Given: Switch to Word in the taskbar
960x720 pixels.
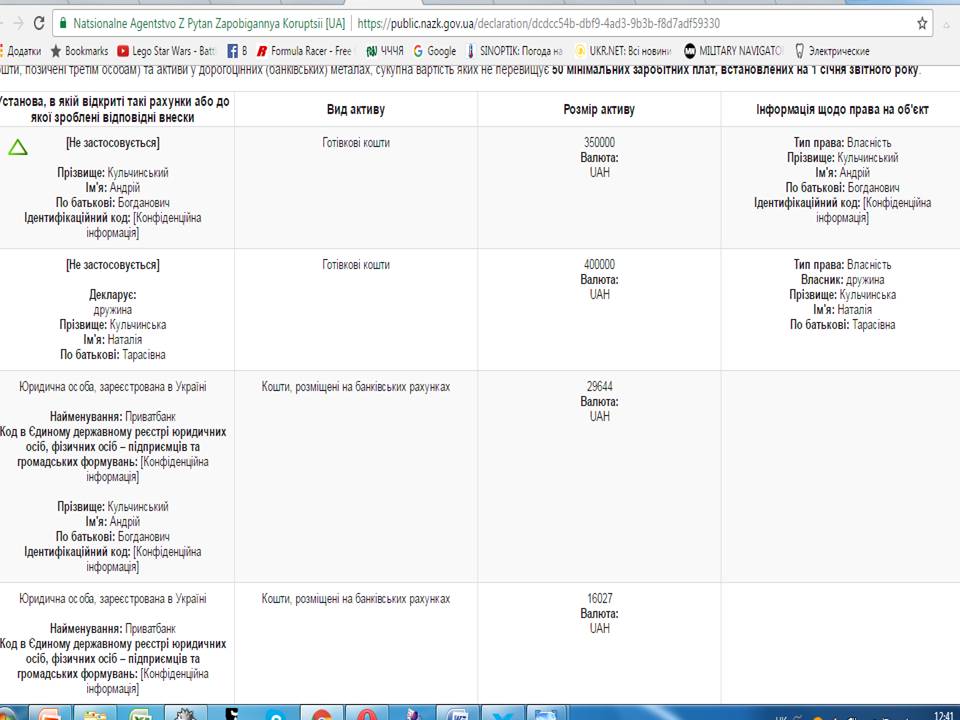Looking at the screenshot, I should pyautogui.click(x=456, y=714).
